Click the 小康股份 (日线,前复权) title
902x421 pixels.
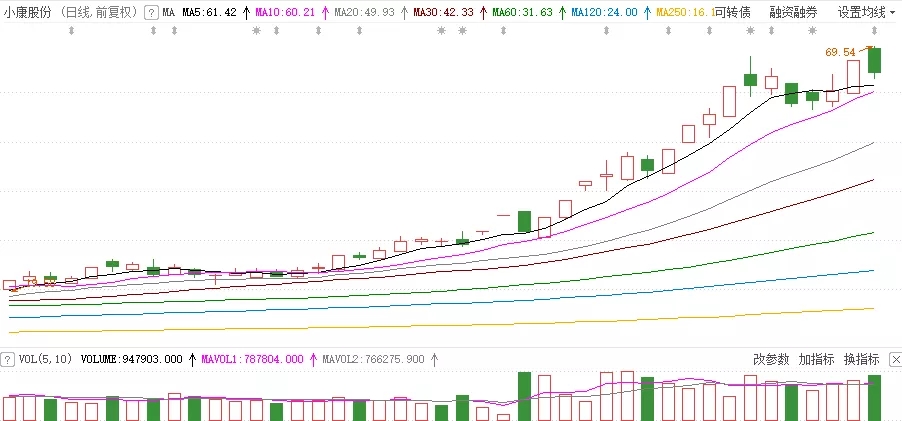71,12
